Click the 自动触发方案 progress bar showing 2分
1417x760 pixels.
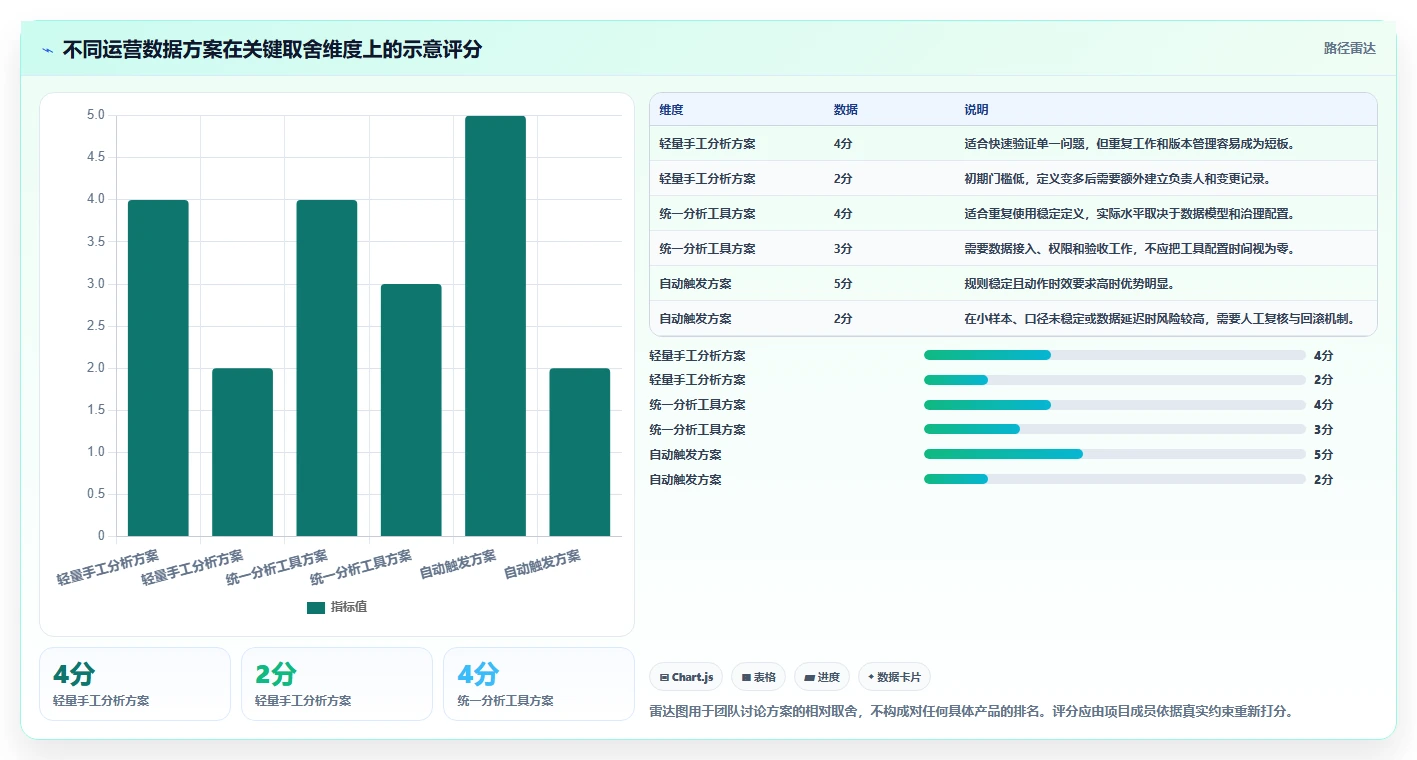1115,479
